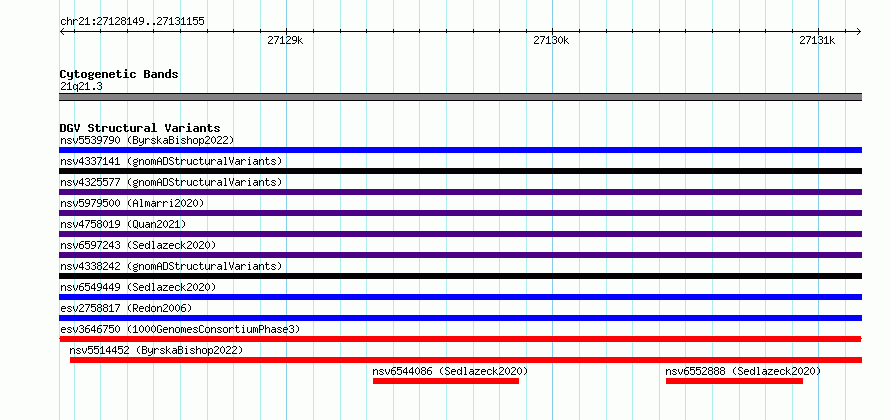This screenshot has width=890, height=420.
Task: Select red bar under esv3646750
Action: (x=460, y=339)
